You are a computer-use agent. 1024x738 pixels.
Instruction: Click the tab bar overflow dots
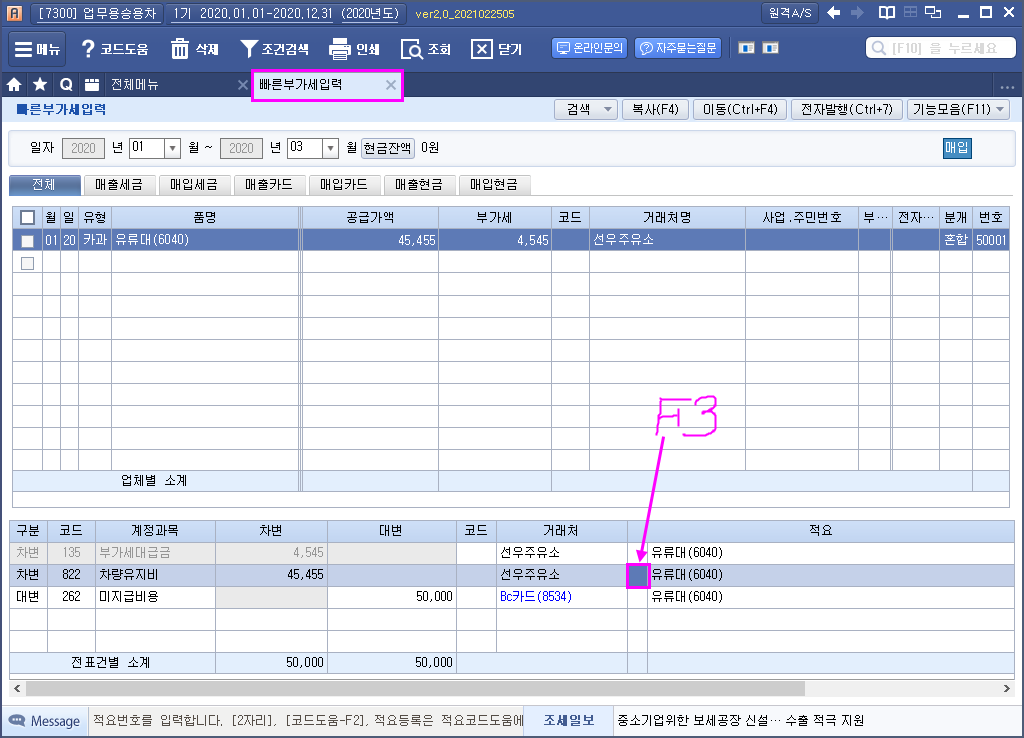[1007, 87]
